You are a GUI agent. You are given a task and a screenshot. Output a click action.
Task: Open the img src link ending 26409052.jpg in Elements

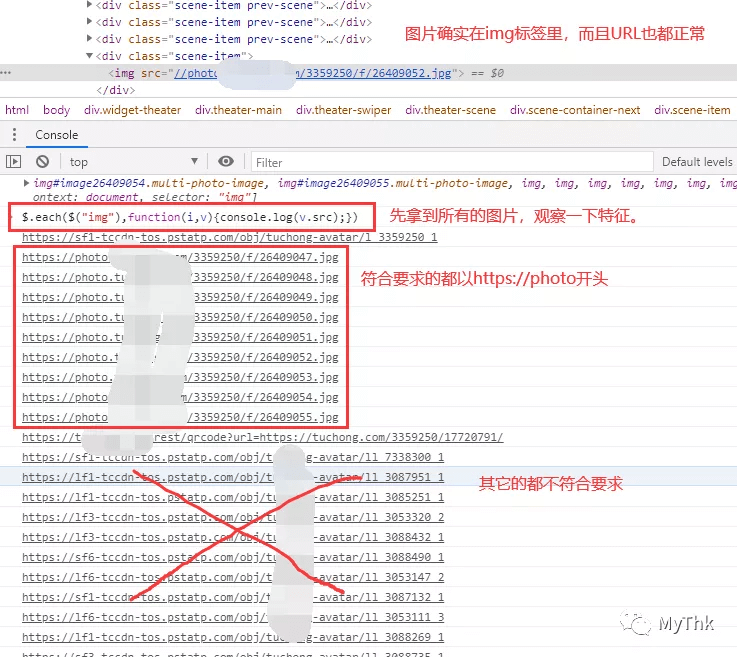[313, 73]
